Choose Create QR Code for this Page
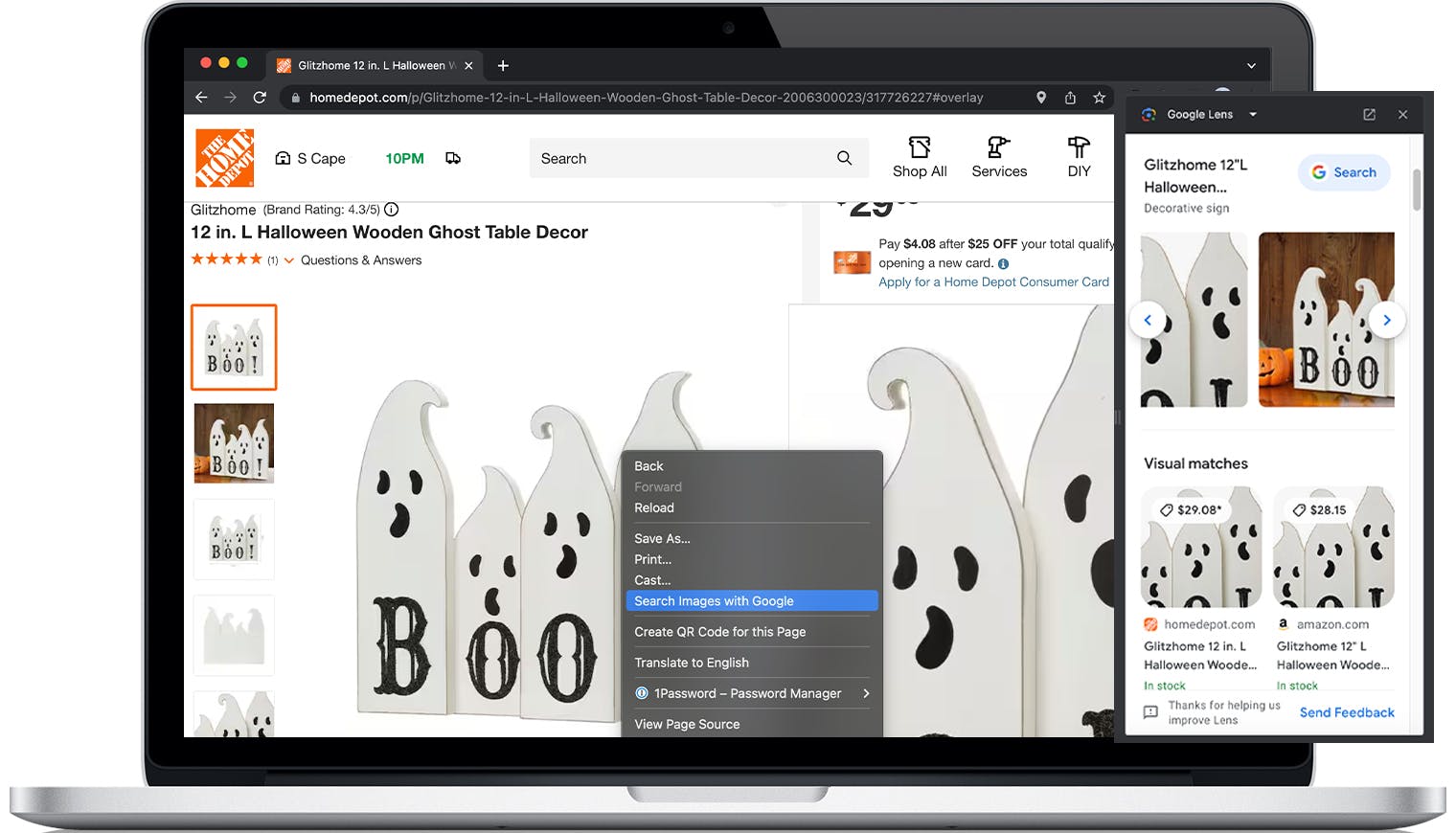This screenshot has height=833, width=1456. (719, 632)
